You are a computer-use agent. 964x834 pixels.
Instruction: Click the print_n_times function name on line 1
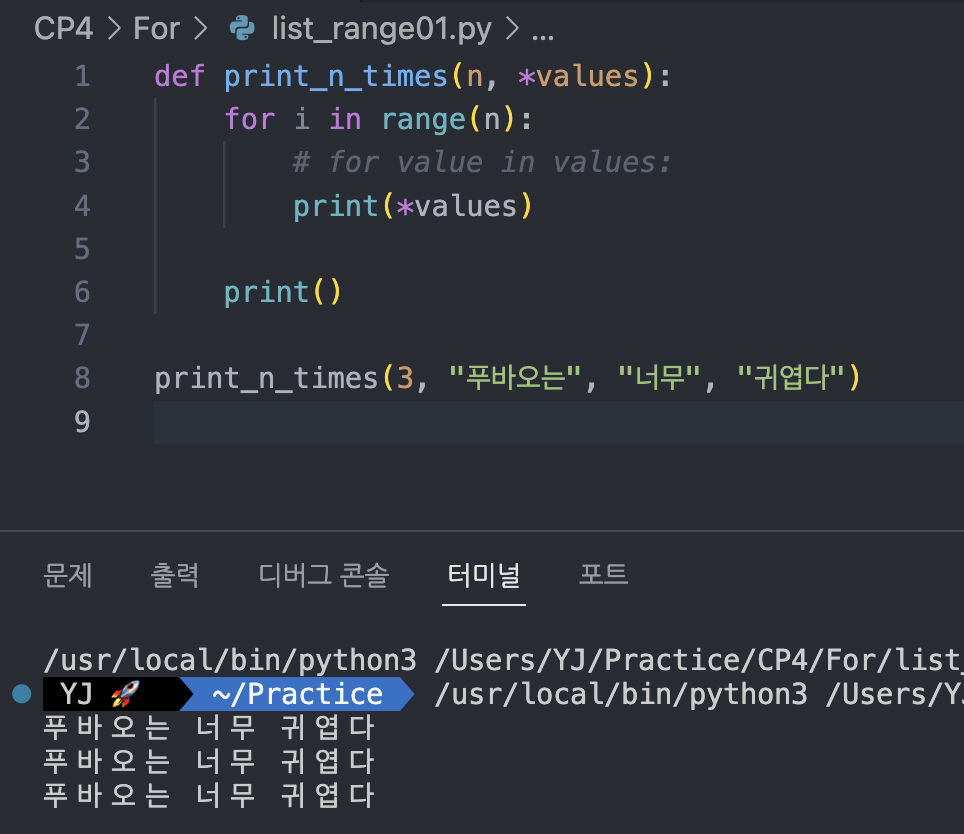(335, 77)
